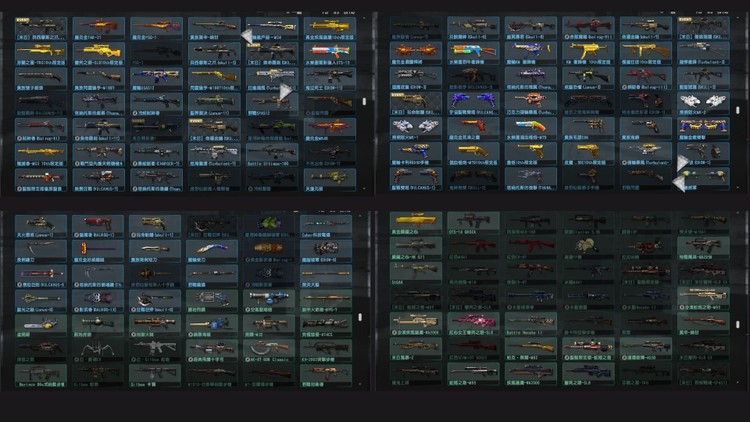Choose the gold bullpup sniper rifle, top-left inventory
The image size is (750, 422).
pos(99,54)
